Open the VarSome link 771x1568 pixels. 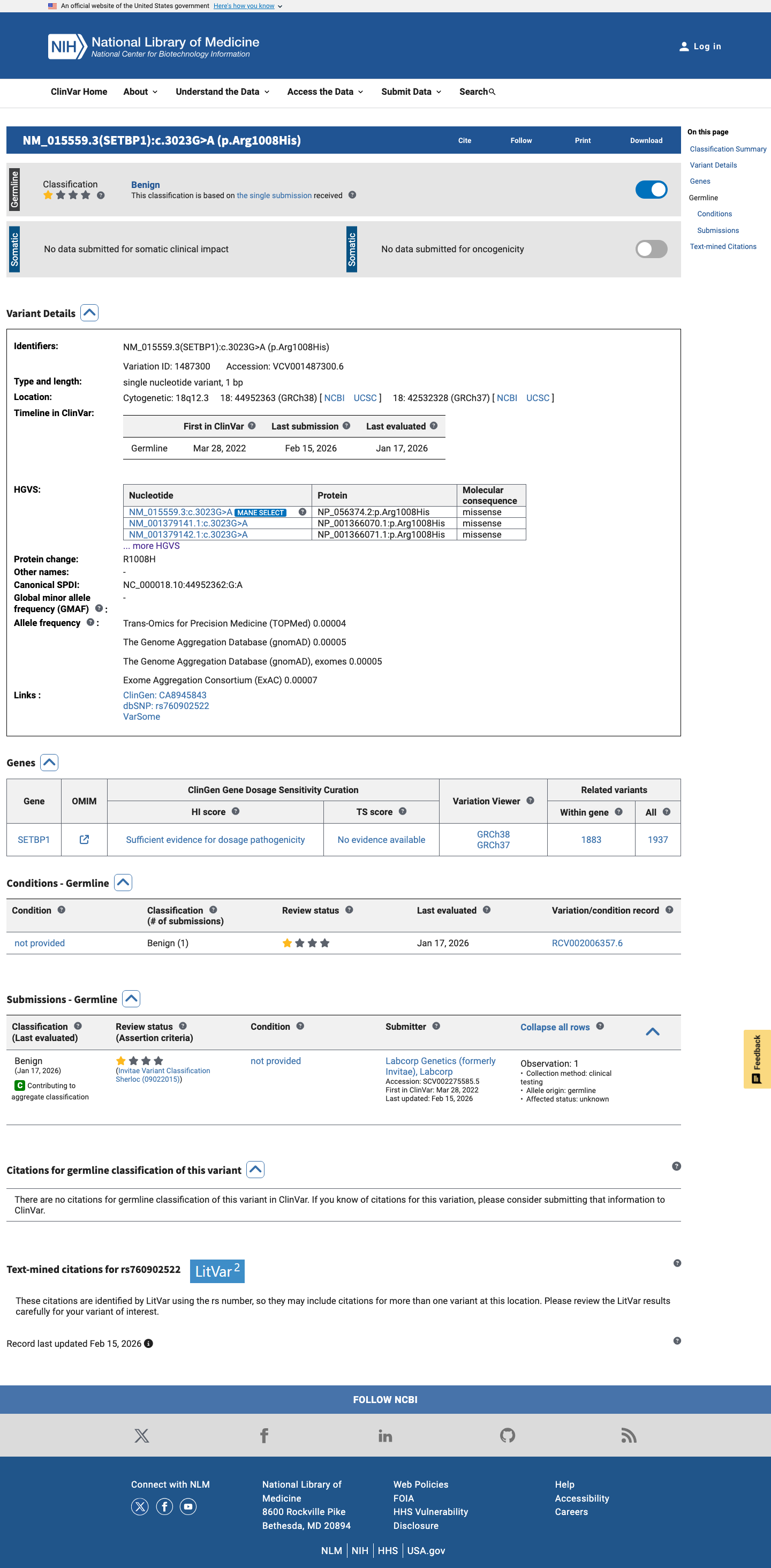tap(142, 717)
